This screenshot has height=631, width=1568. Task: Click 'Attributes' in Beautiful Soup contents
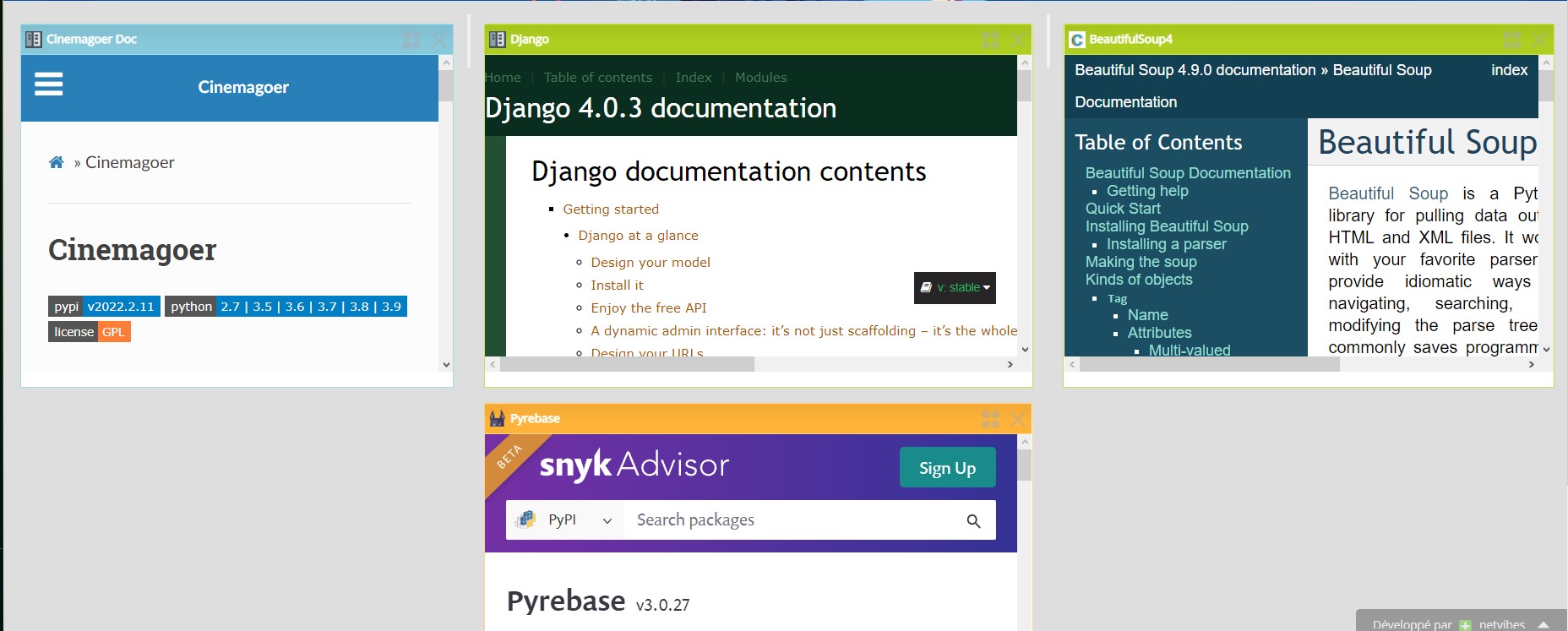1159,333
